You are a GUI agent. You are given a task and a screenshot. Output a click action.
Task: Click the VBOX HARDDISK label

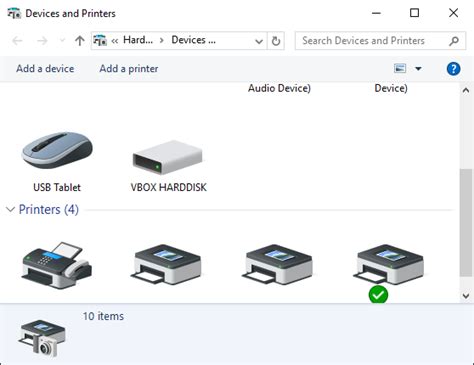[x=169, y=187]
